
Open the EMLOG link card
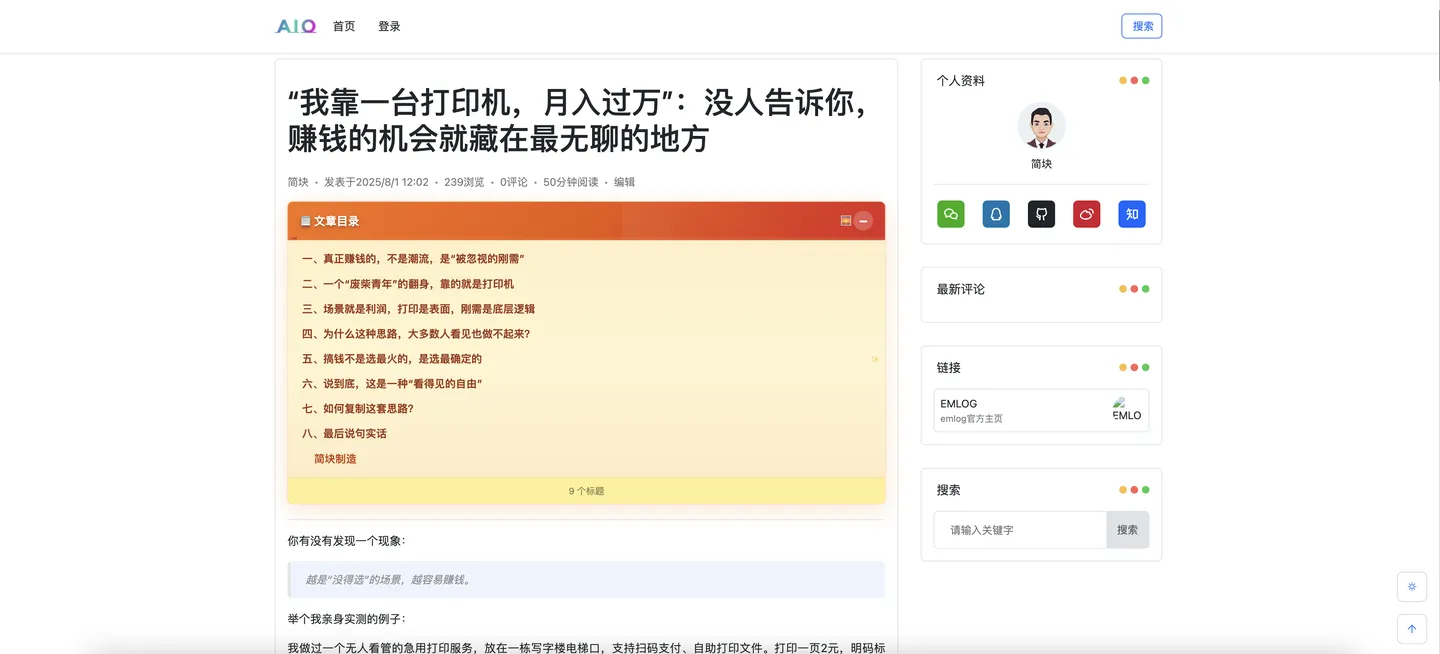1041,410
